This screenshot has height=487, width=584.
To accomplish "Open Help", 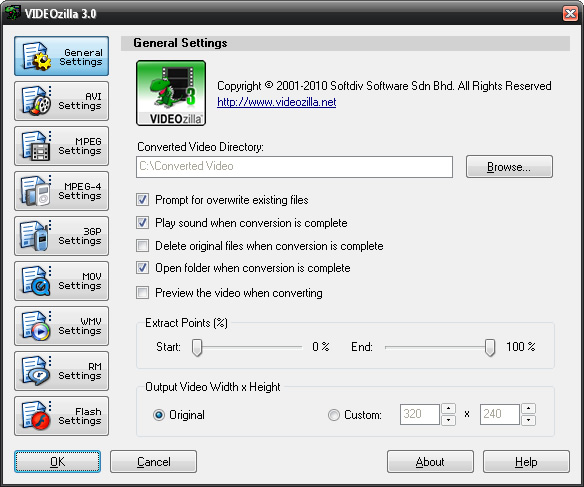I will [526, 462].
